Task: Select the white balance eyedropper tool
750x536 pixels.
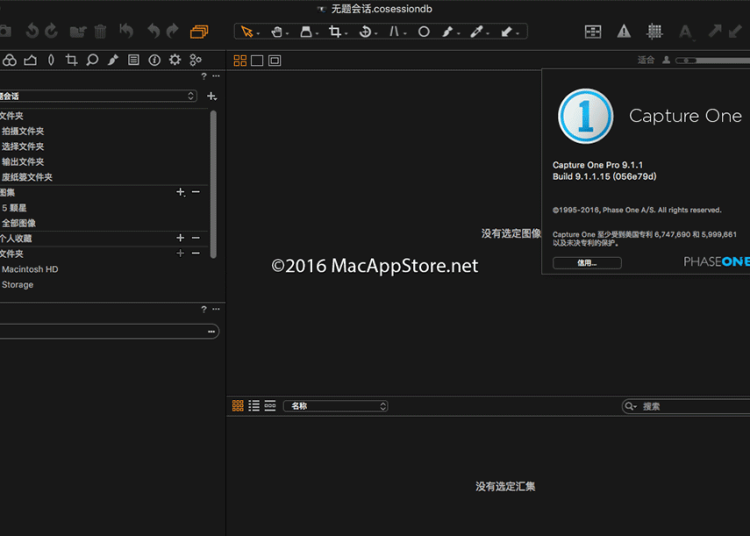Action: tap(477, 32)
